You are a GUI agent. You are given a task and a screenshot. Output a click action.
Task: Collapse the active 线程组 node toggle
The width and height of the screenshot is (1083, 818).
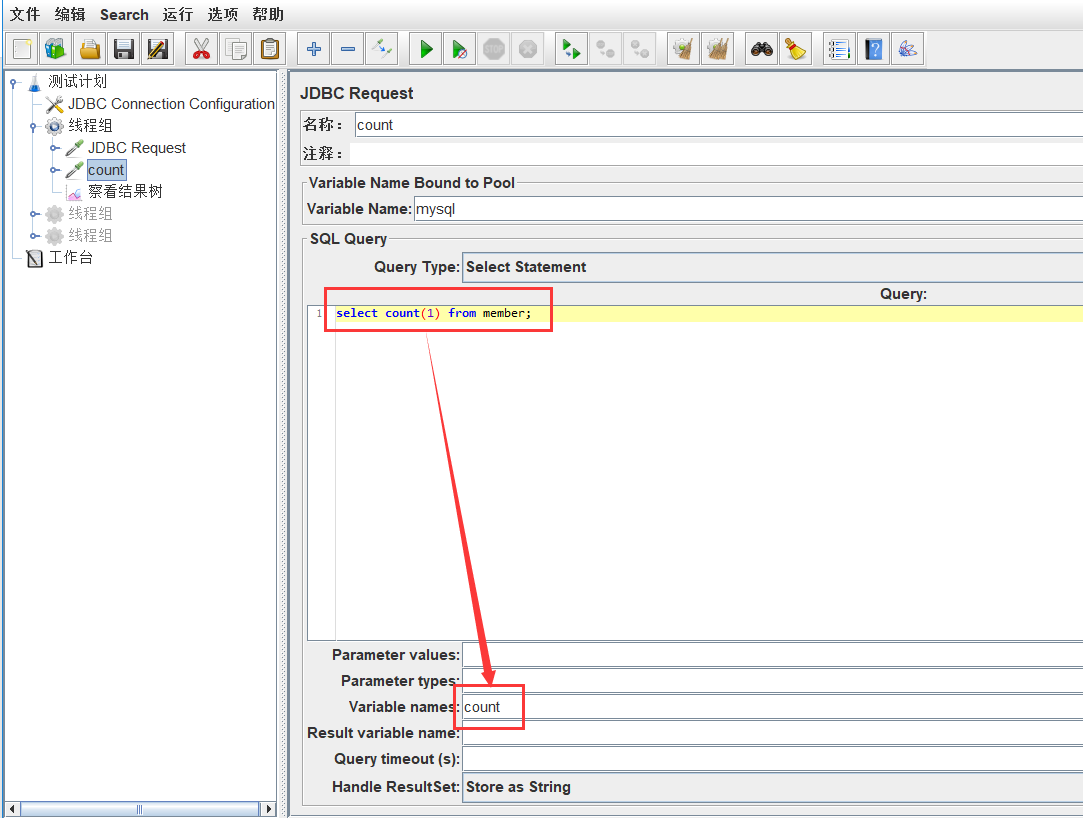tap(33, 126)
